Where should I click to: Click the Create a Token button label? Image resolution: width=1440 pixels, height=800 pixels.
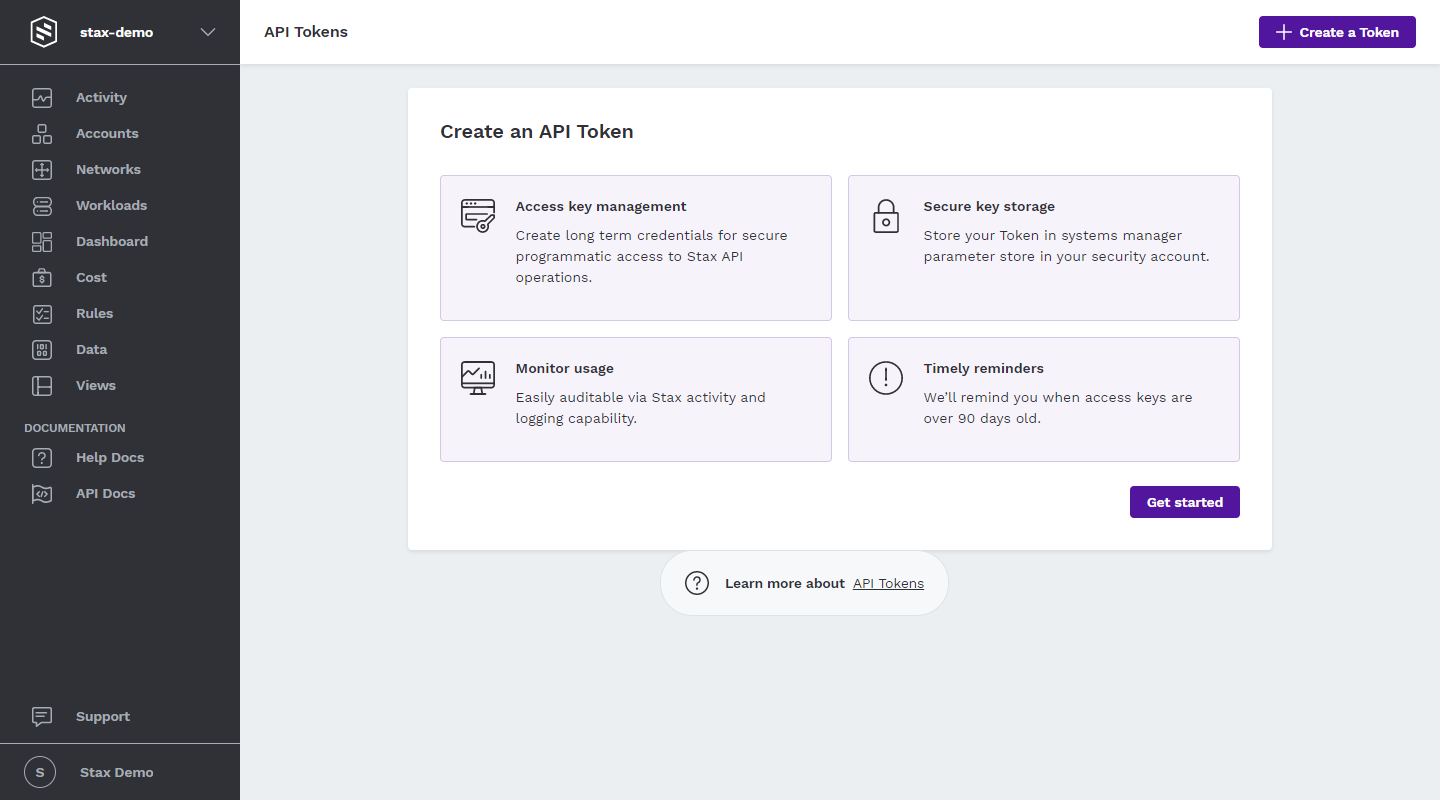click(x=1349, y=32)
